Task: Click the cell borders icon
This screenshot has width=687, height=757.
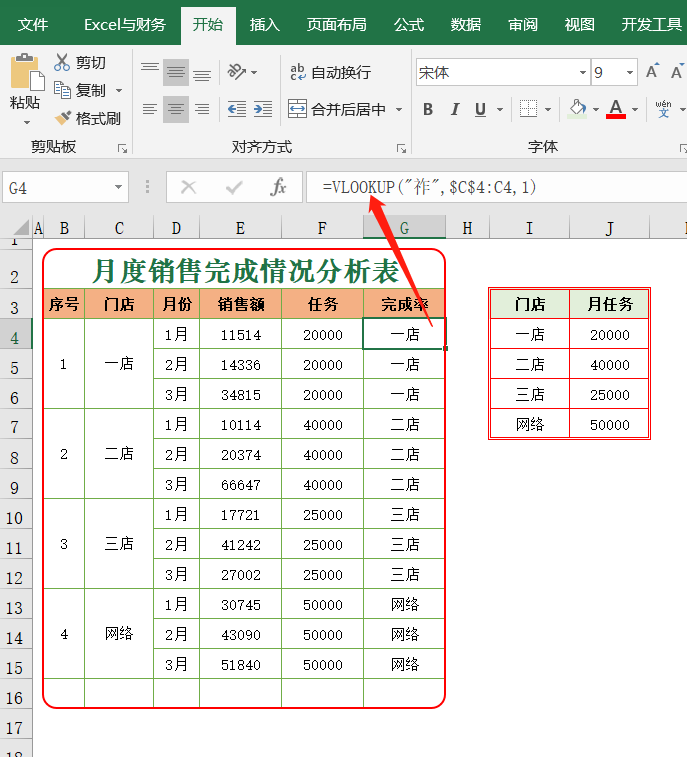Action: point(528,109)
